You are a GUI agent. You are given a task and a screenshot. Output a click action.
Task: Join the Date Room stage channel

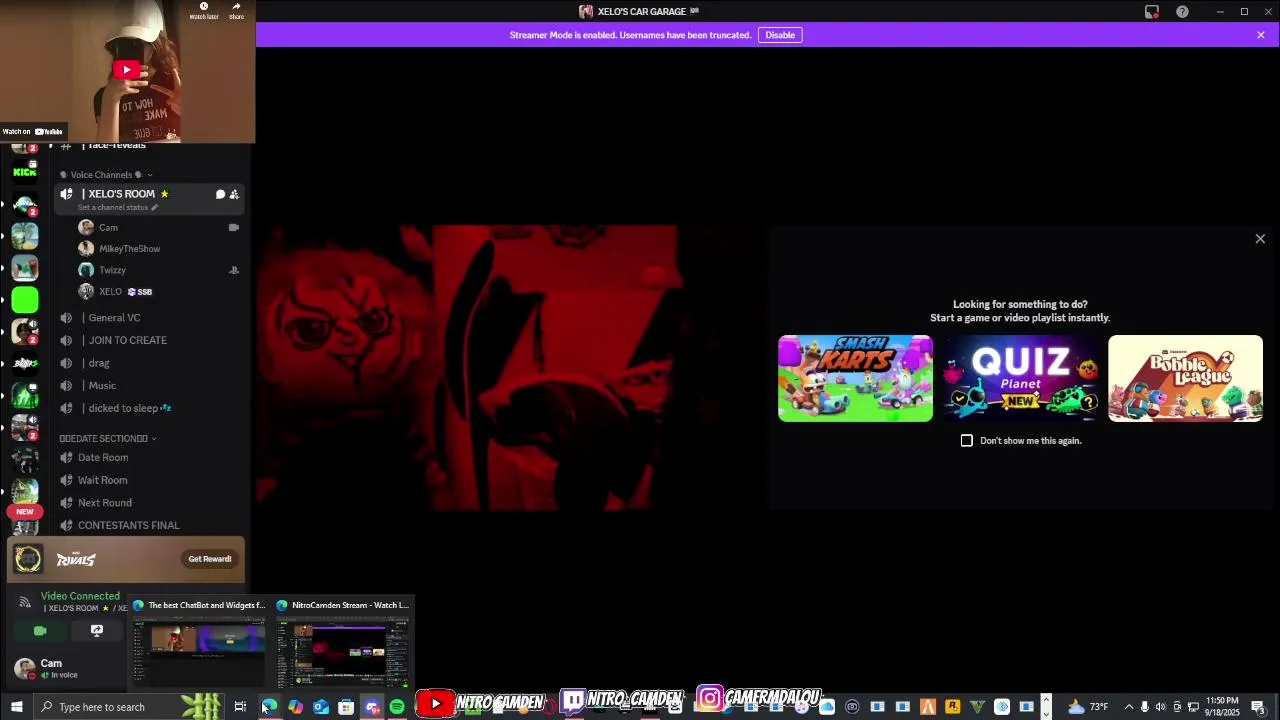pos(150,458)
